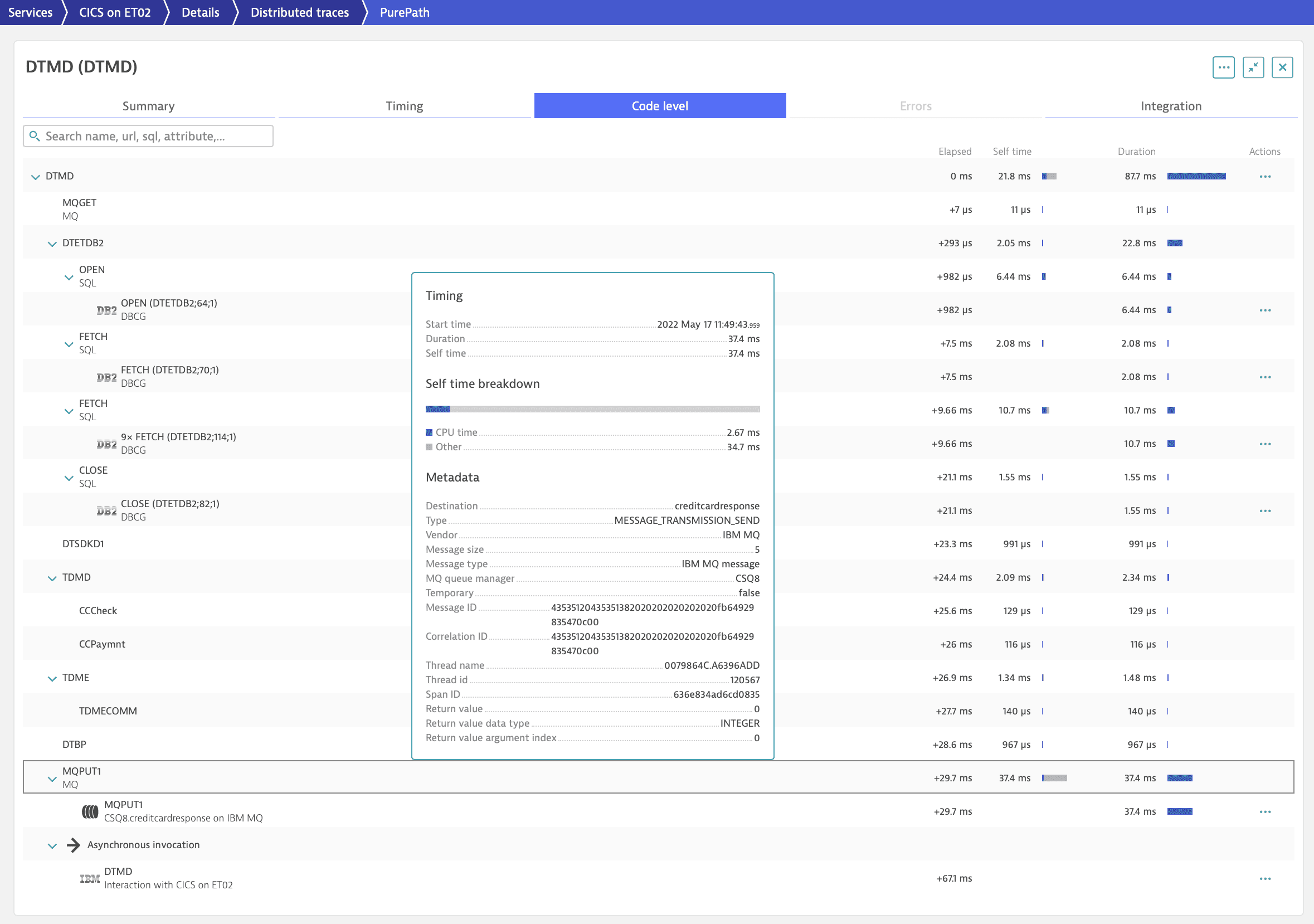Open actions menu for MQPUT1 CSQ8.creditcardresponse row
Image resolution: width=1314 pixels, height=924 pixels.
[1265, 812]
